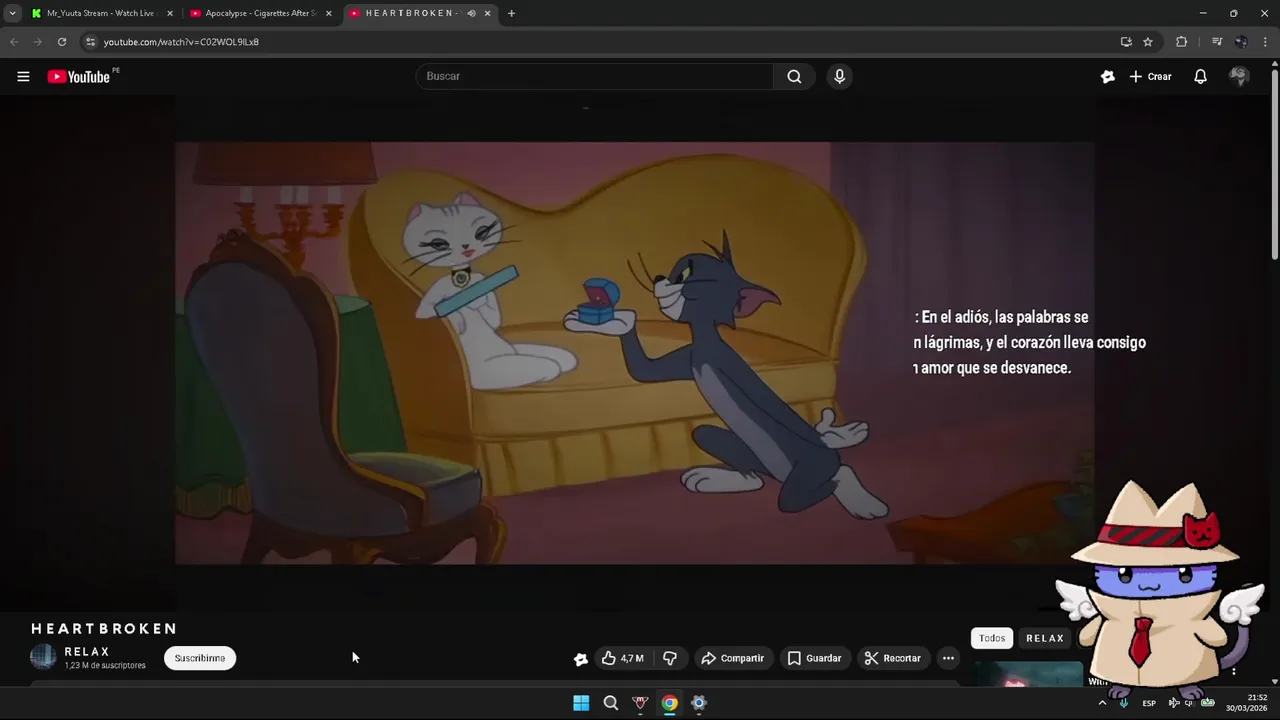Open the RELAX channel avatar
Viewport: 1280px width, 720px height.
pyautogui.click(x=43, y=657)
